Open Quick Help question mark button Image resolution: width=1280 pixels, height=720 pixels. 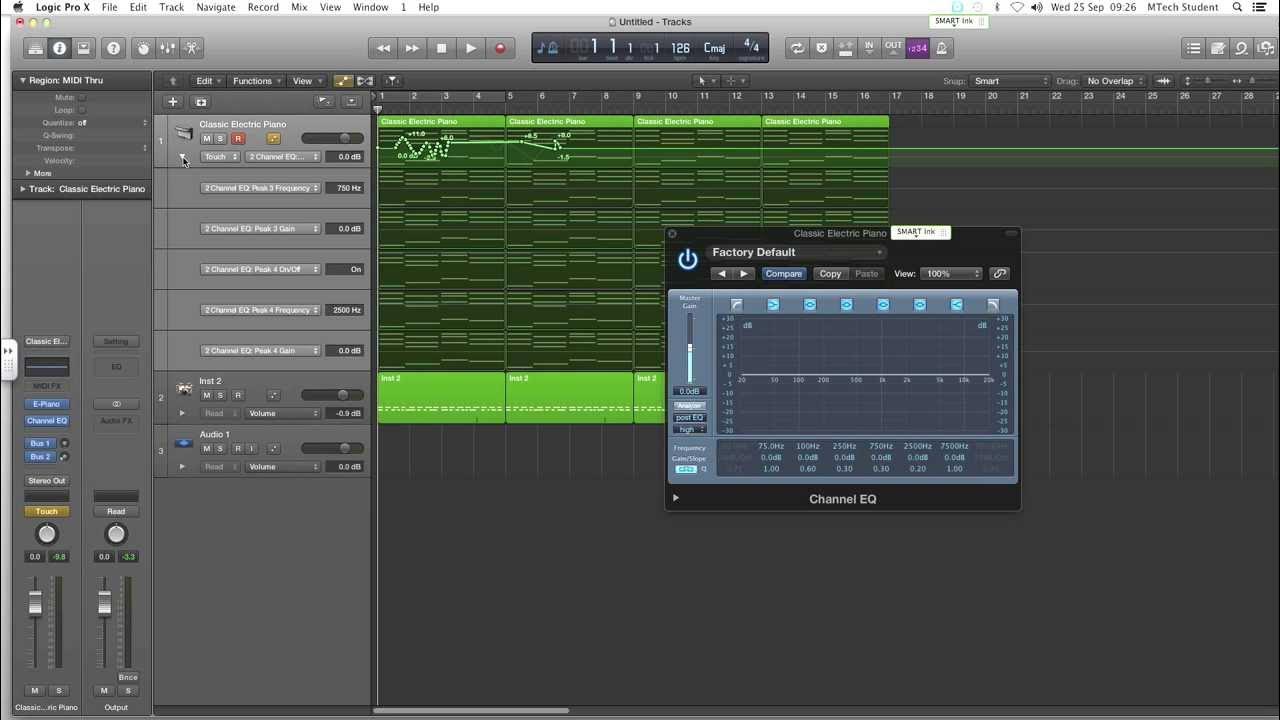click(114, 48)
